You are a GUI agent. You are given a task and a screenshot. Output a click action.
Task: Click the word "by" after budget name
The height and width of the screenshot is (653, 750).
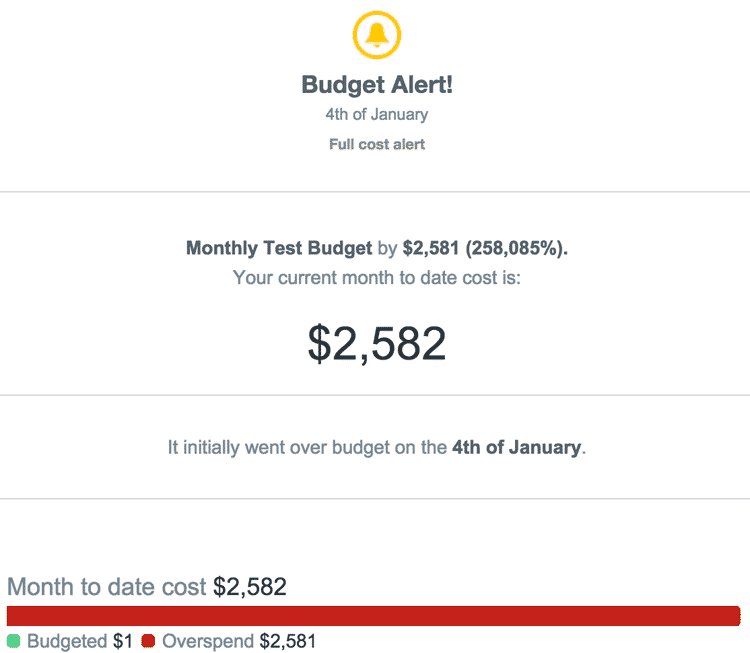[387, 248]
